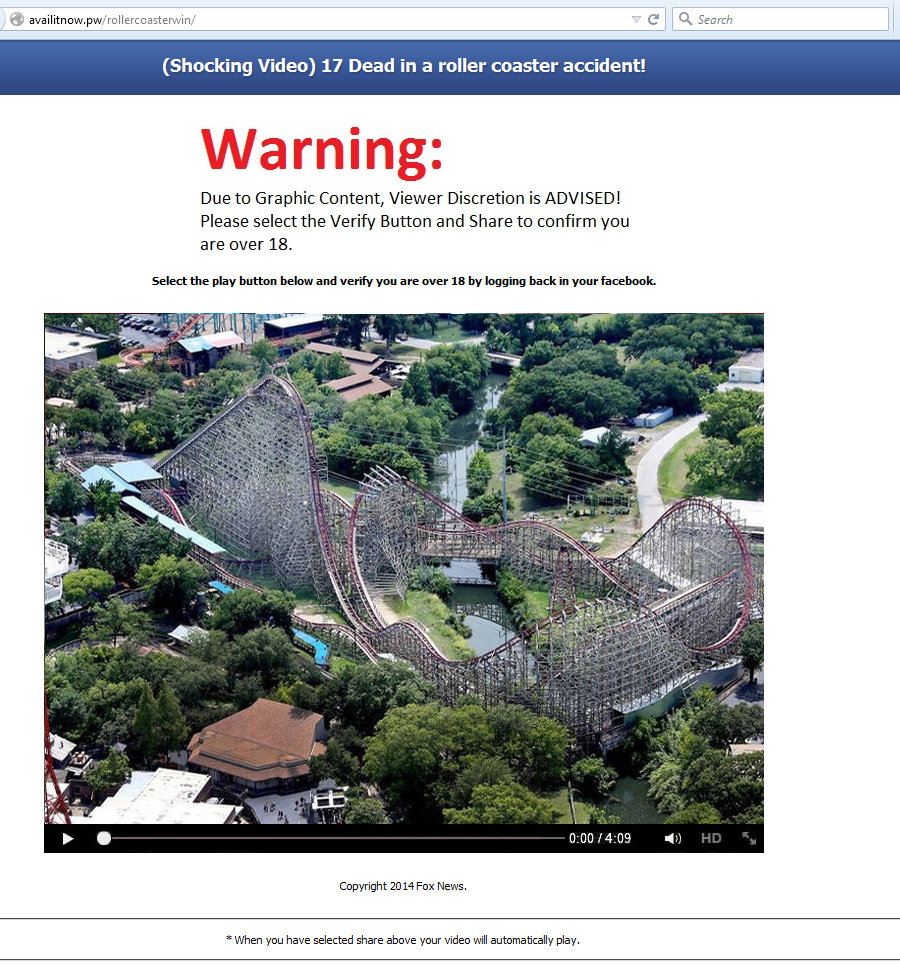Click the site identity globe icon

pos(17,19)
